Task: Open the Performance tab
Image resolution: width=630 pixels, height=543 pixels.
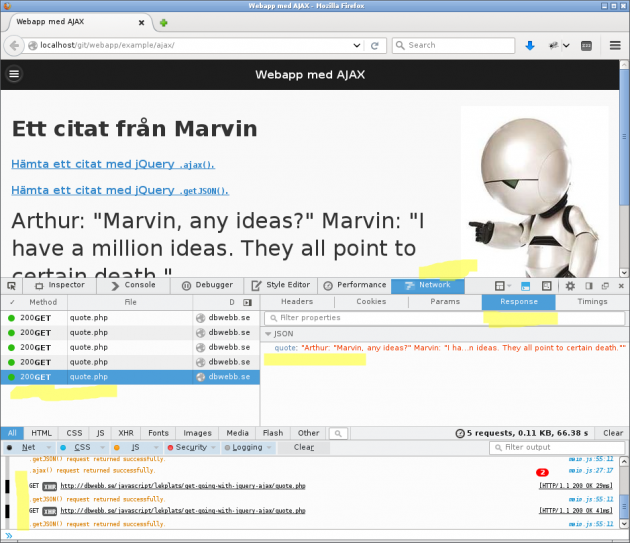Action: [x=354, y=285]
